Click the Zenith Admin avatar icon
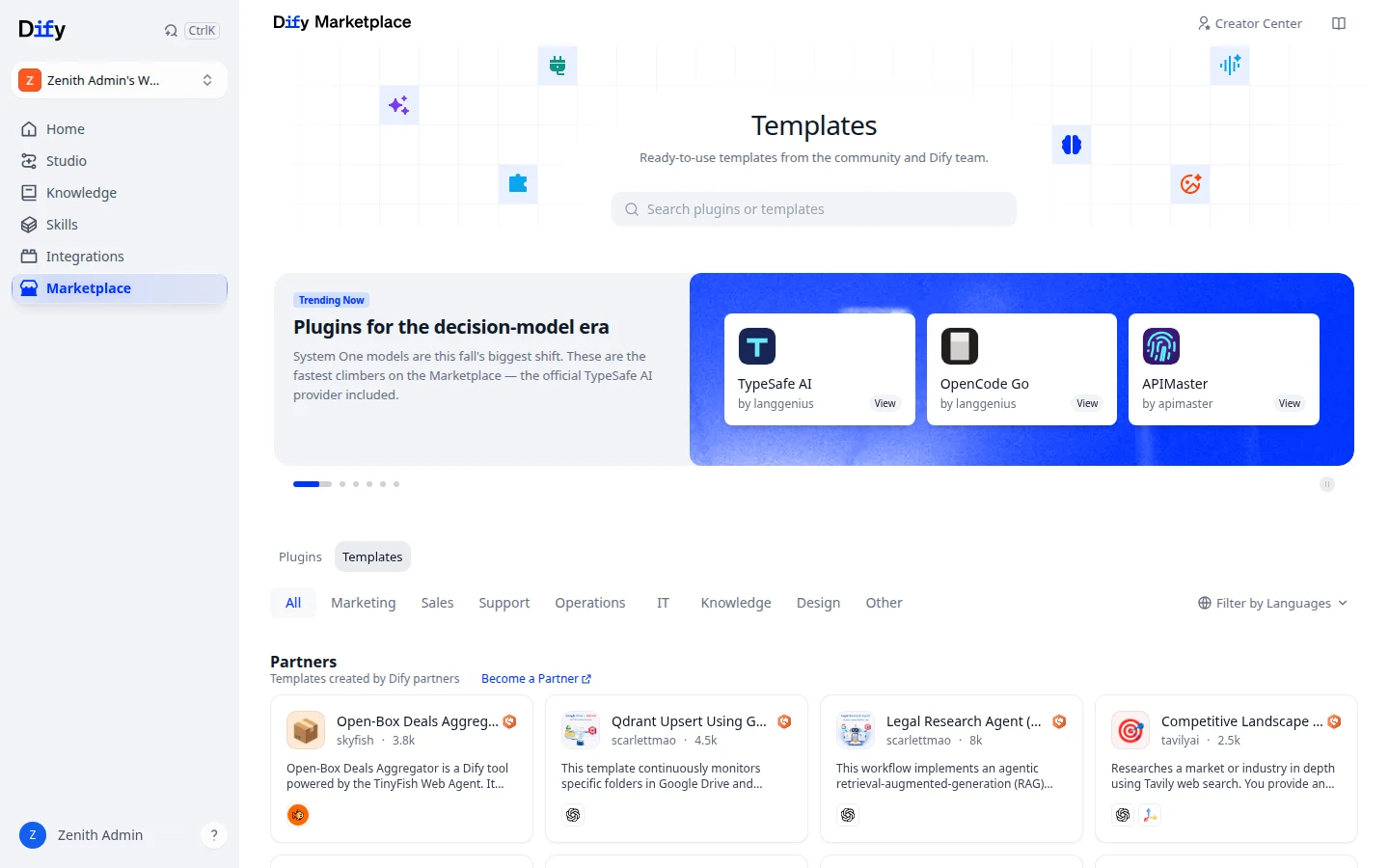Screen dimensions: 1389x868 pyautogui.click(x=33, y=835)
